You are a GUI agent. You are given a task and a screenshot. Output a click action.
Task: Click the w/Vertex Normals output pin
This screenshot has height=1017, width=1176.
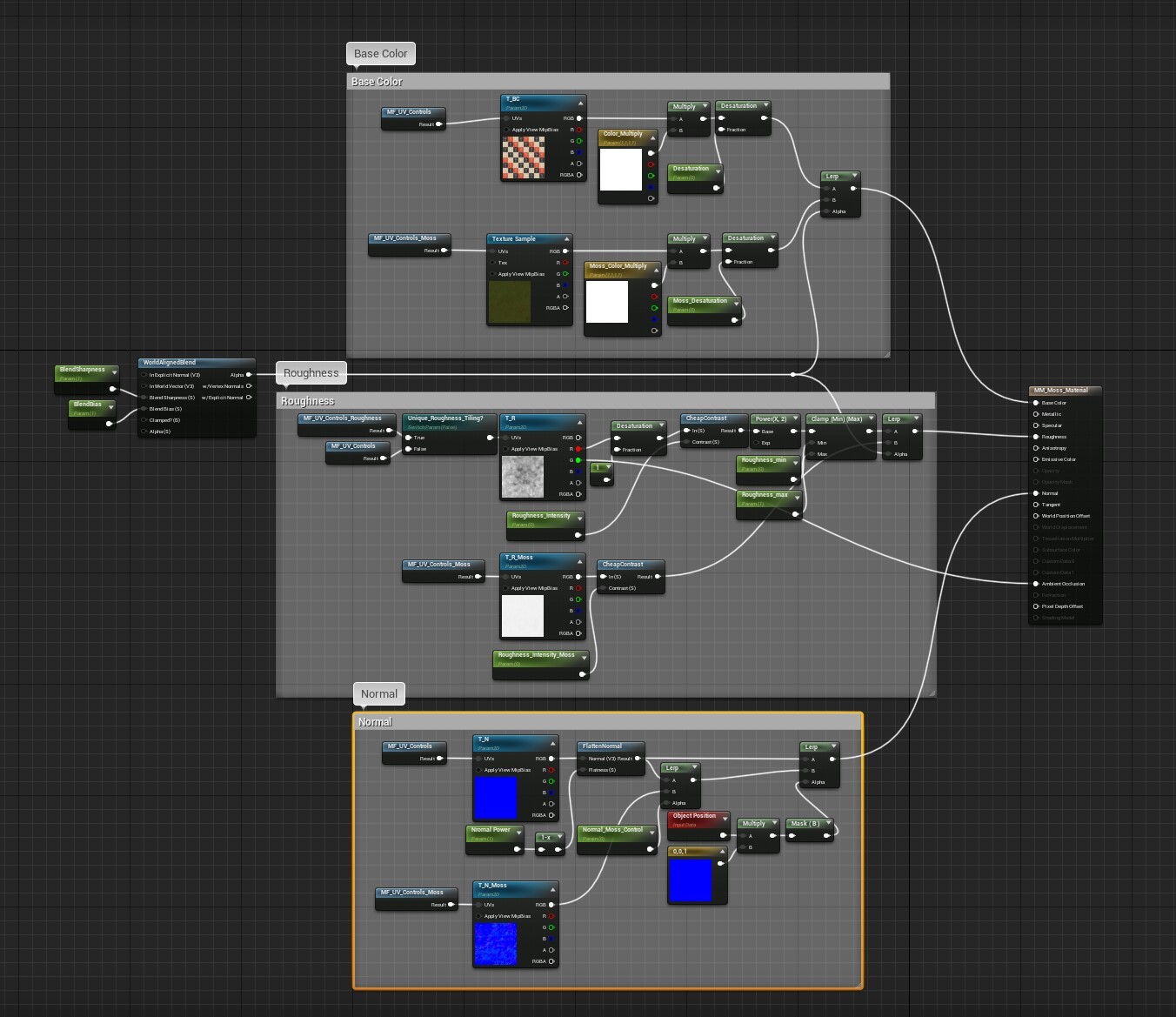click(x=249, y=386)
